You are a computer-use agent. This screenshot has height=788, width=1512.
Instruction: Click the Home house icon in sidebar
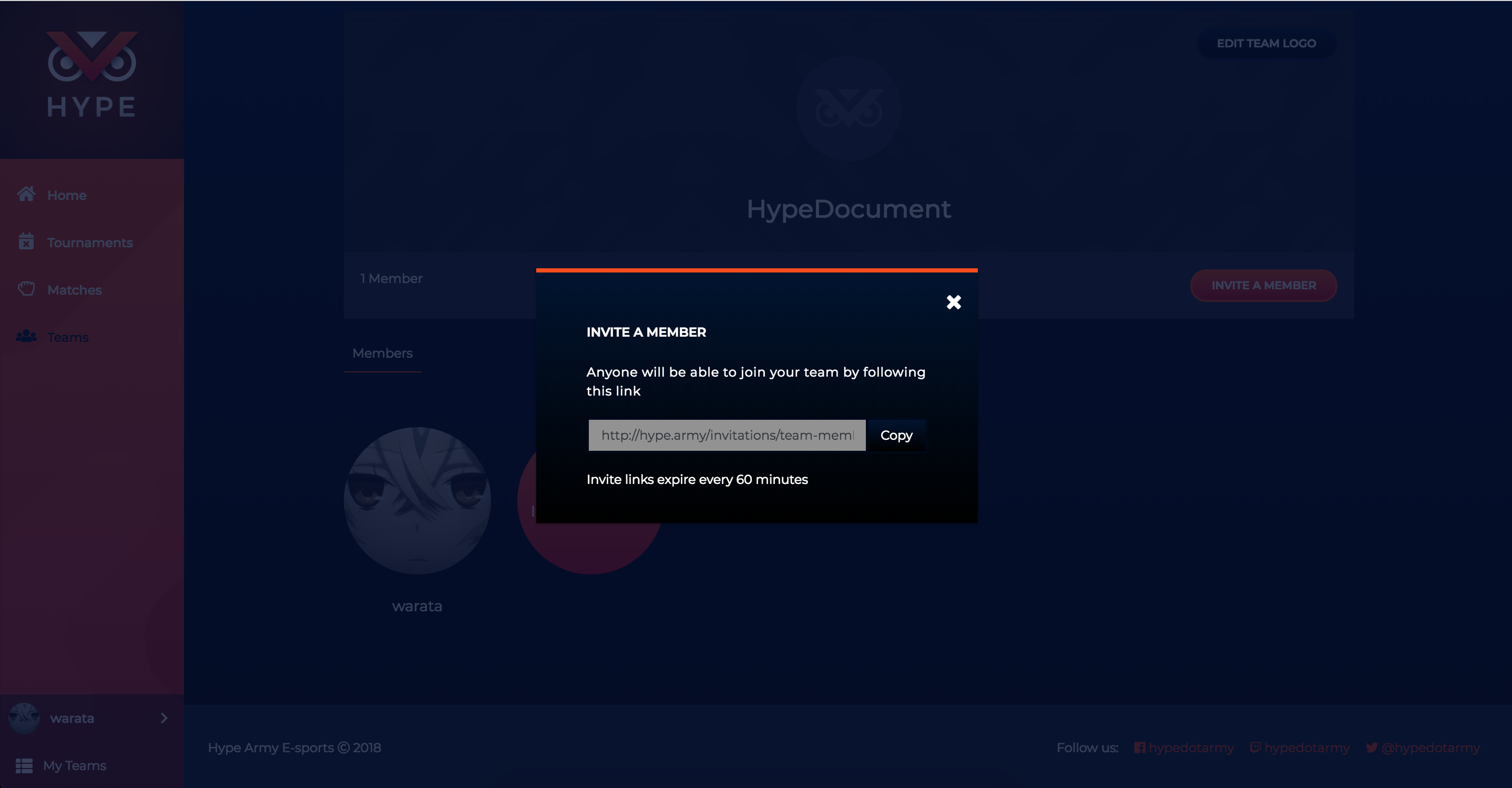click(x=26, y=194)
